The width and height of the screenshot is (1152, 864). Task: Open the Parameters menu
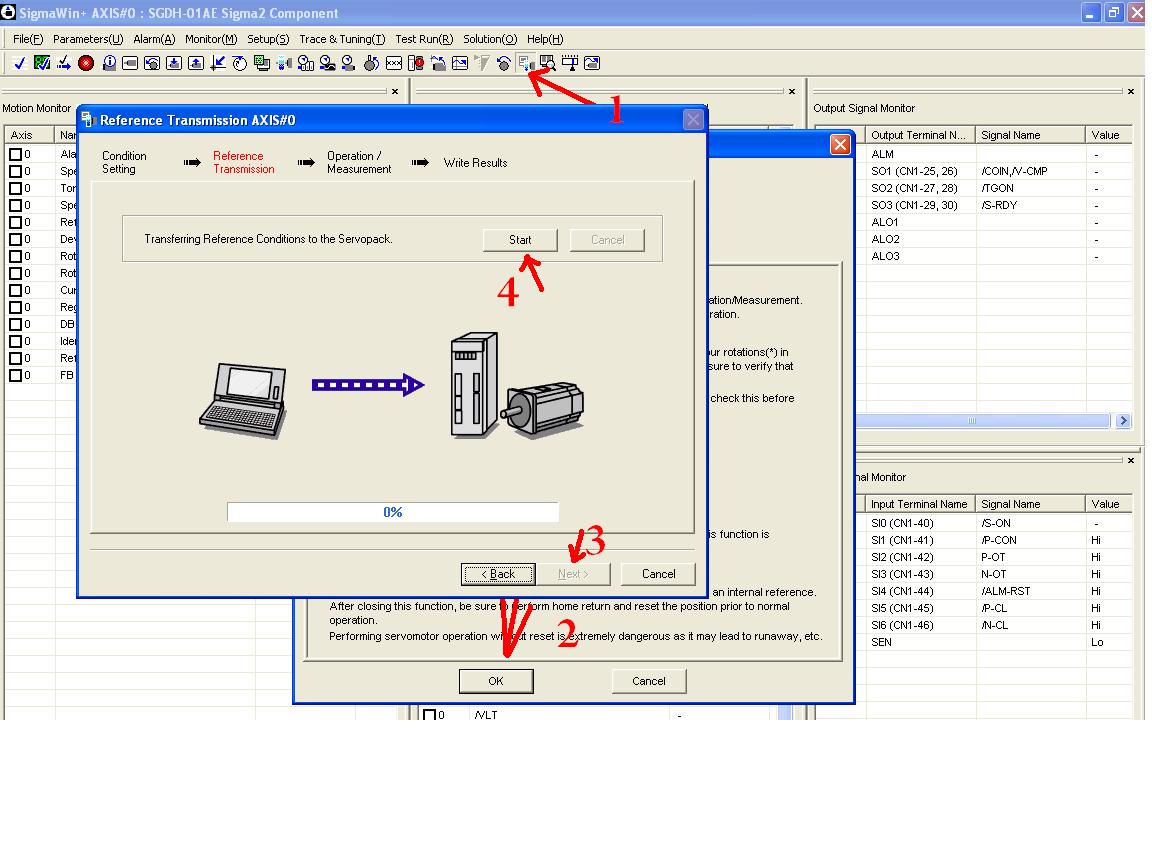pyautogui.click(x=88, y=39)
